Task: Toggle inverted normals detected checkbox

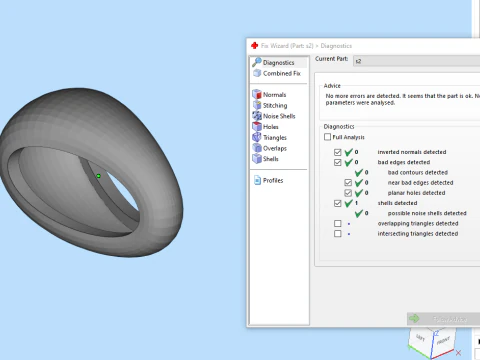Action: (x=338, y=152)
